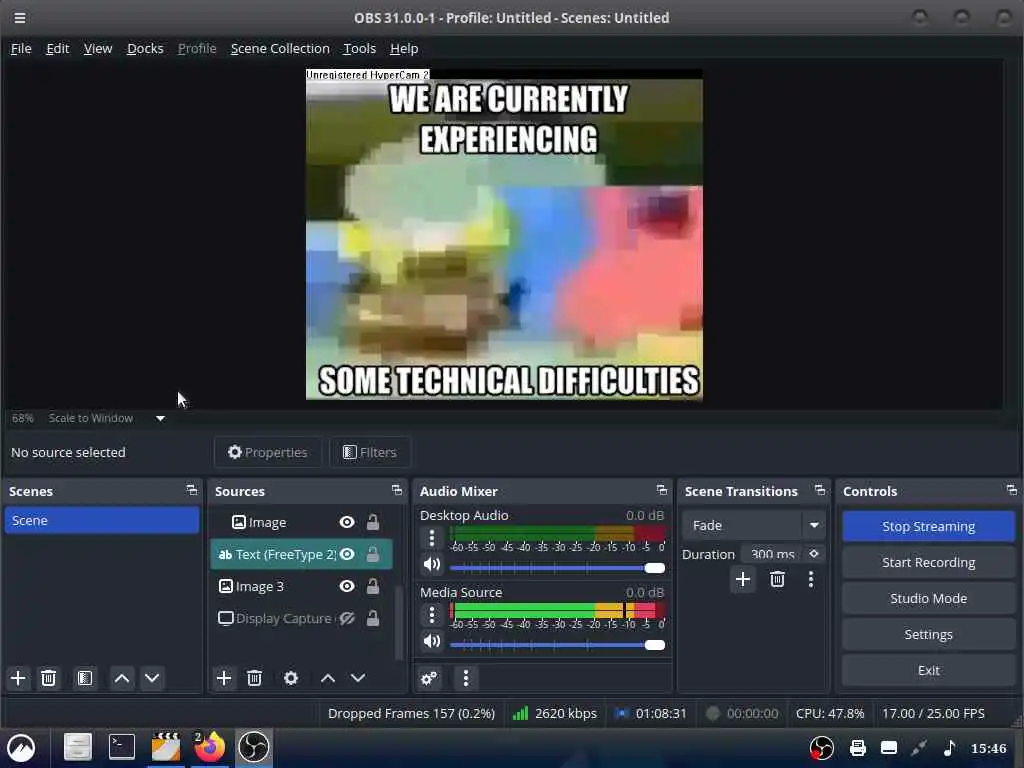Open the File menu
This screenshot has width=1024, height=768.
(x=21, y=49)
